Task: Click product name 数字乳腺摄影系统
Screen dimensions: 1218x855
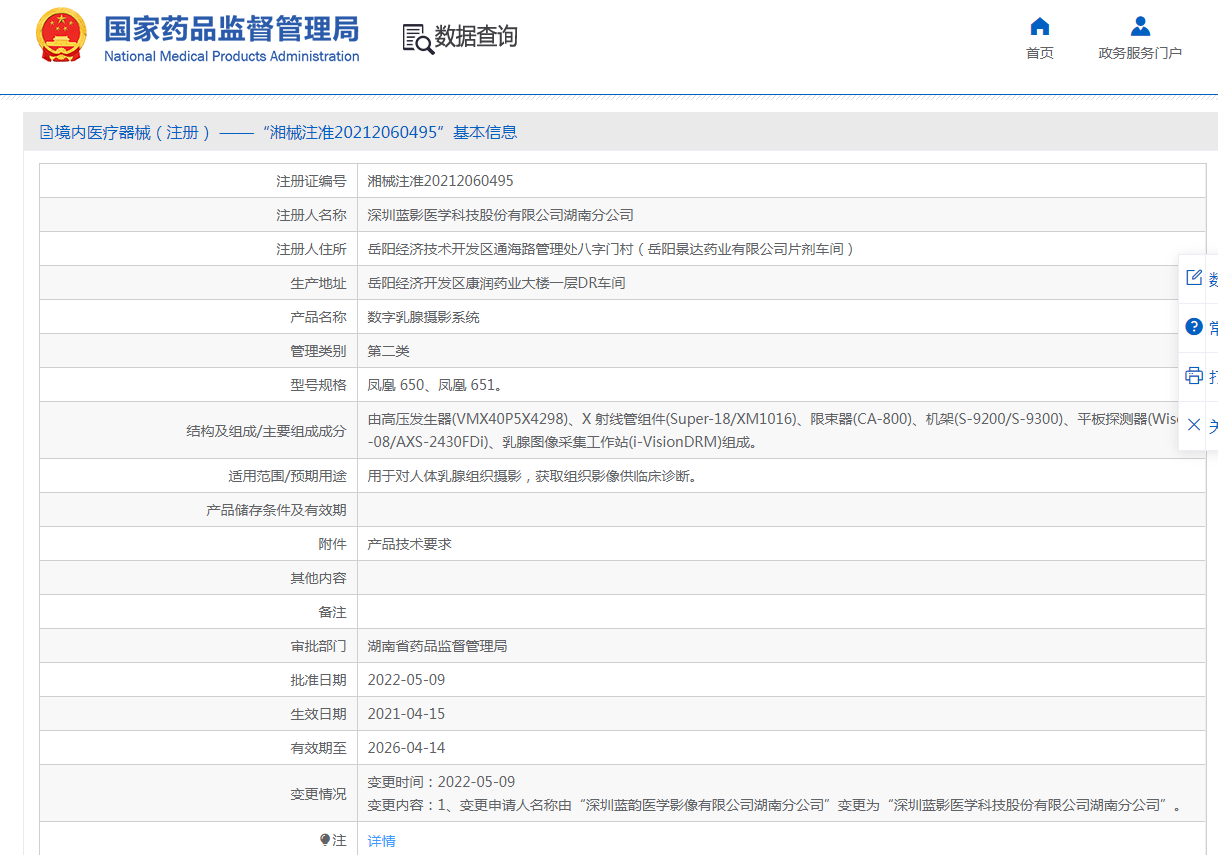Action: (x=424, y=317)
